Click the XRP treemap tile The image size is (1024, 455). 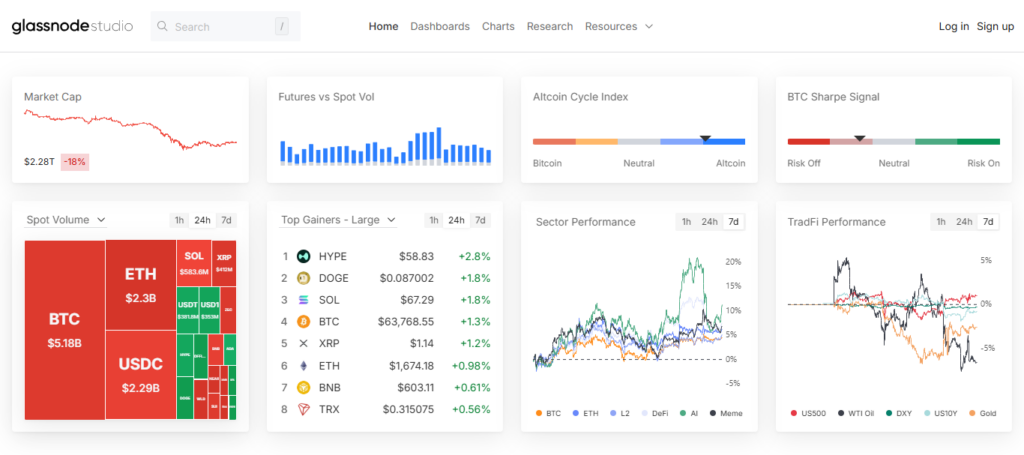pos(224,263)
